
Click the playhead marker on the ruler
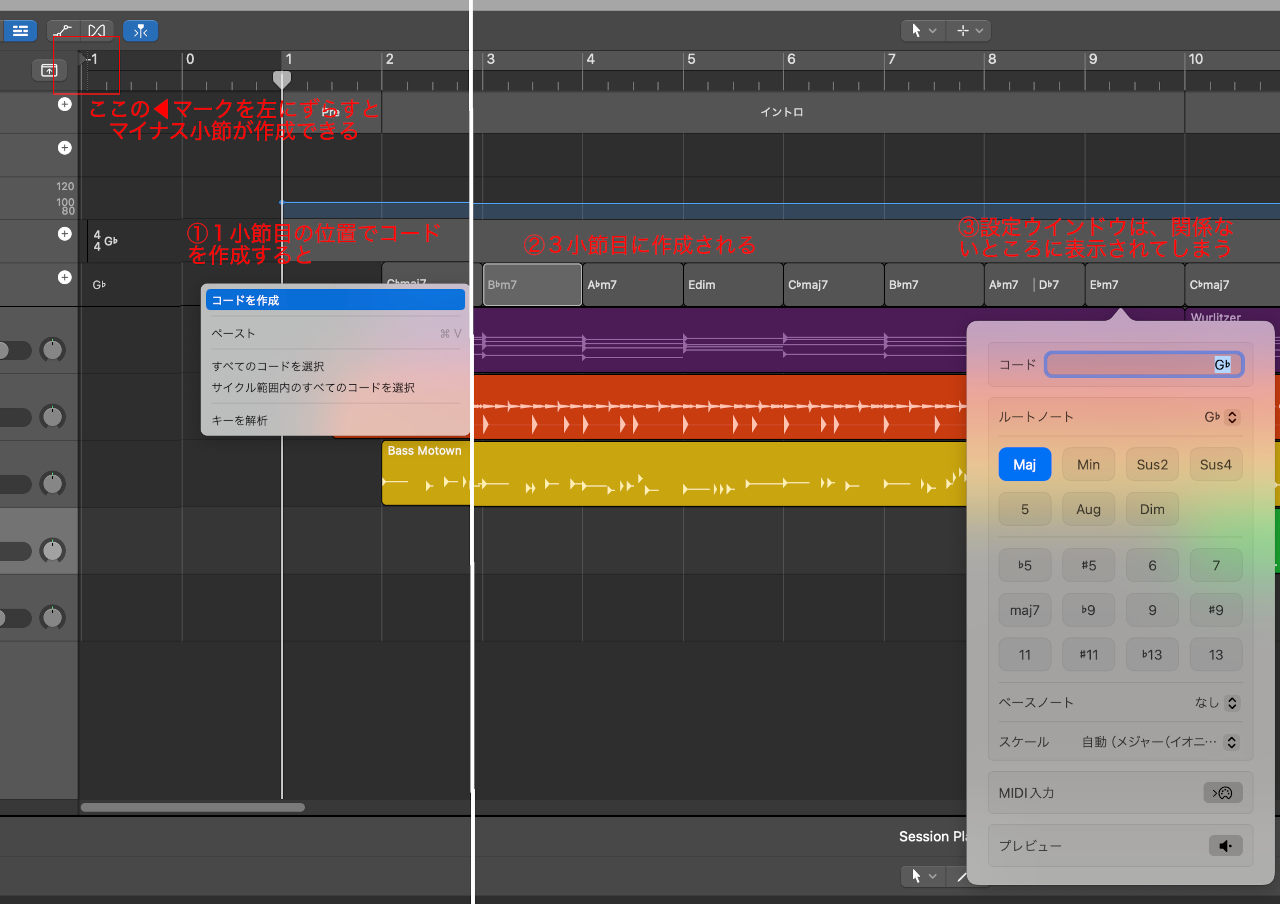[282, 79]
